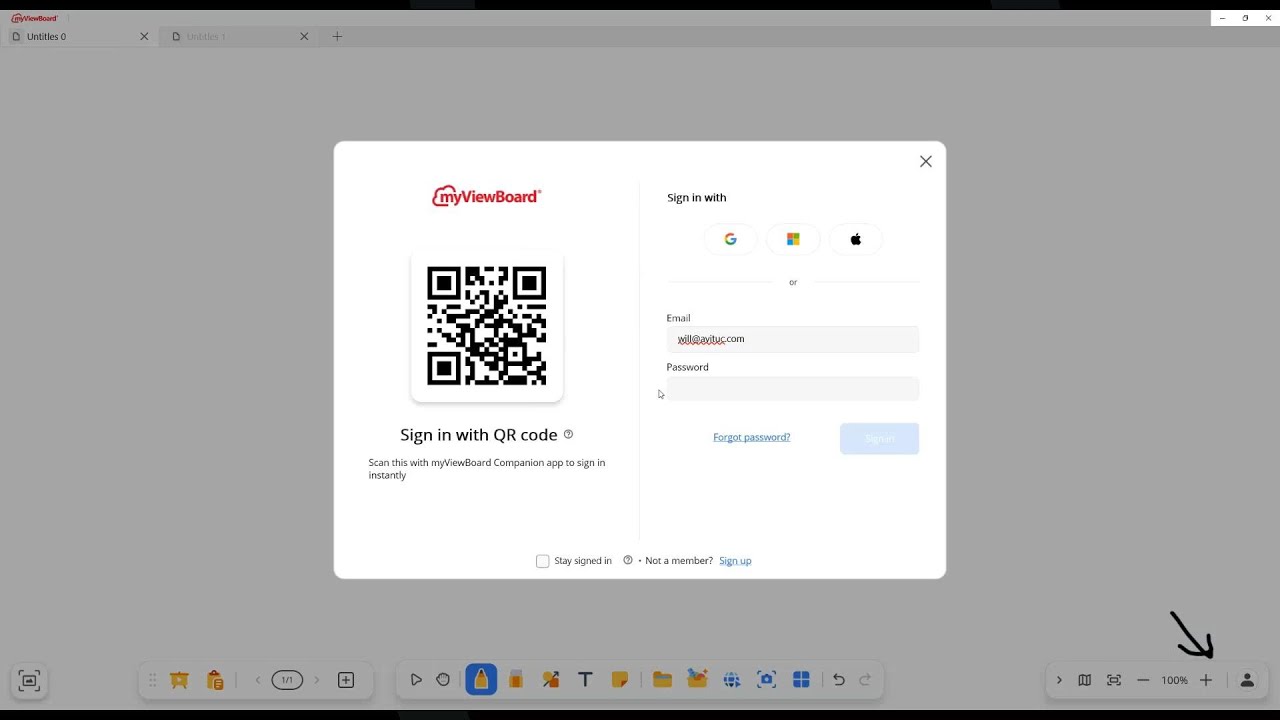Add a sticky note
The height and width of the screenshot is (720, 1280).
[x=620, y=680]
